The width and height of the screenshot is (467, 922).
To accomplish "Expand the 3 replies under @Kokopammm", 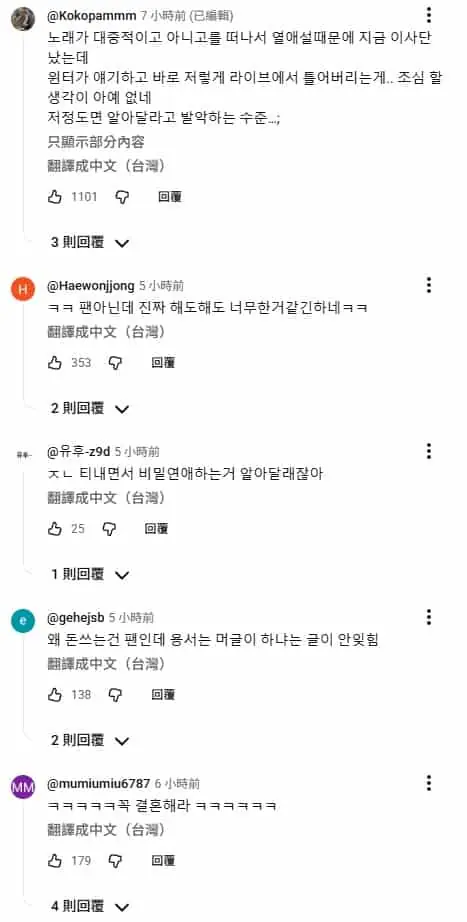I will 90,242.
